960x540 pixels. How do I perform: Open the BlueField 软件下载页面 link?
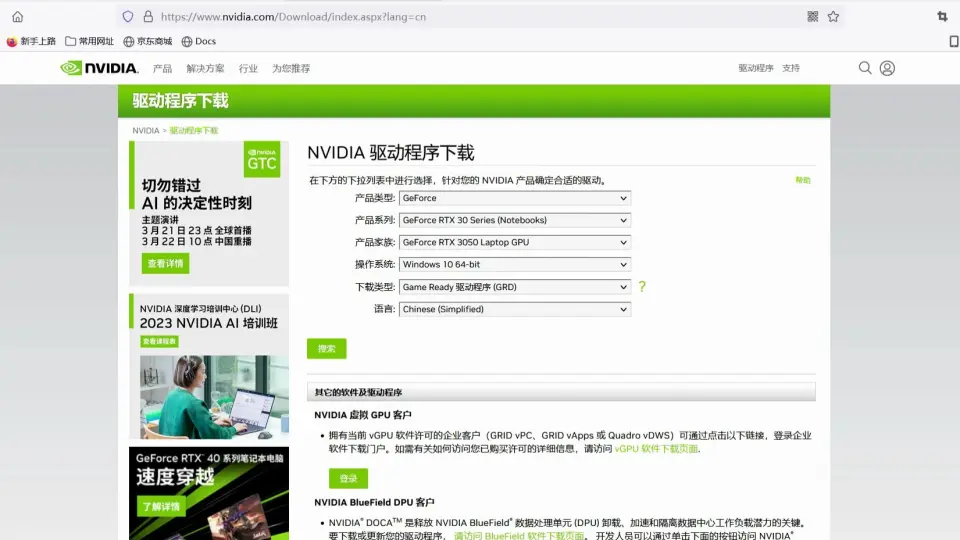(519, 536)
